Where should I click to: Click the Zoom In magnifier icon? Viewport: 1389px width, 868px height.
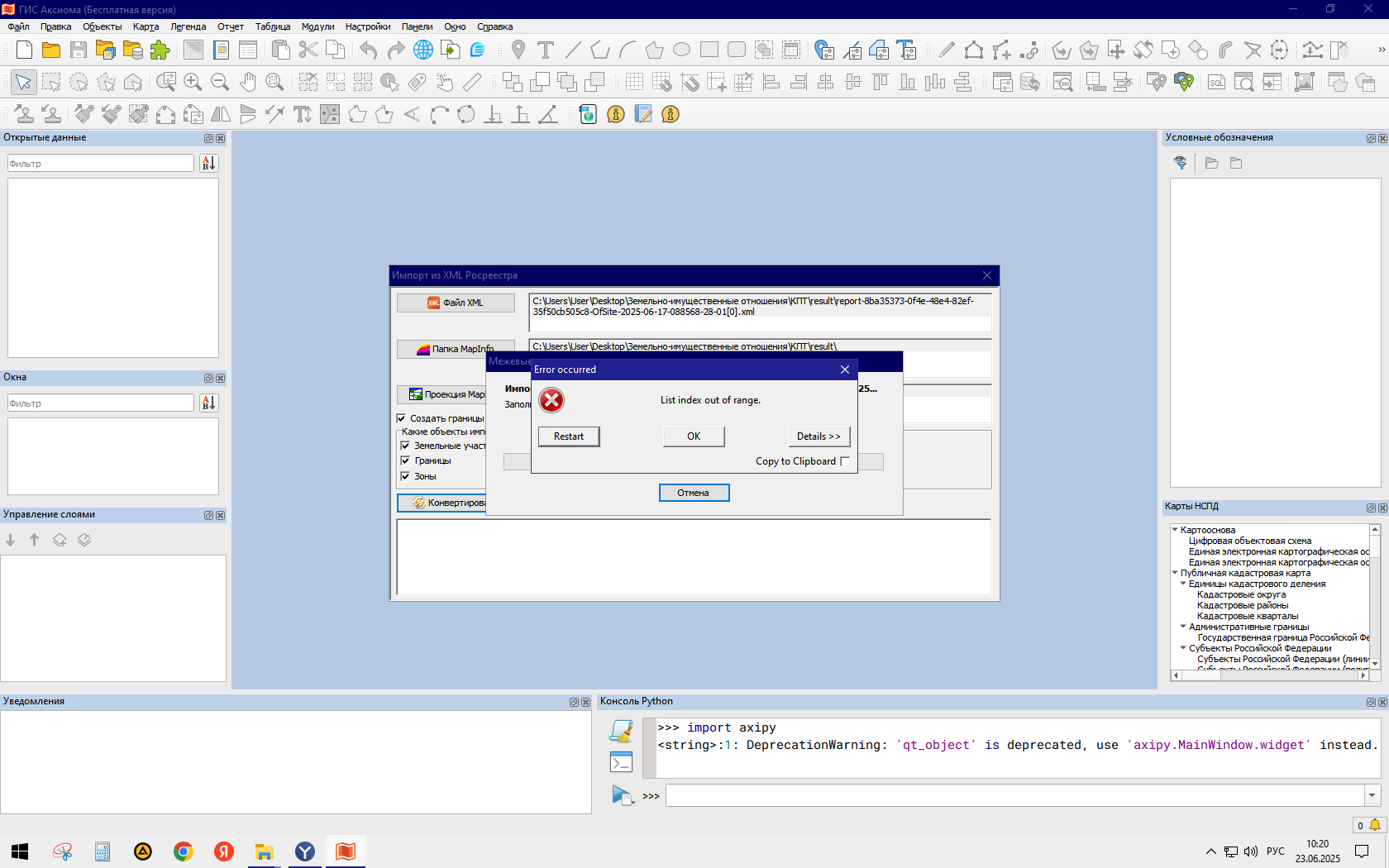coord(193,82)
